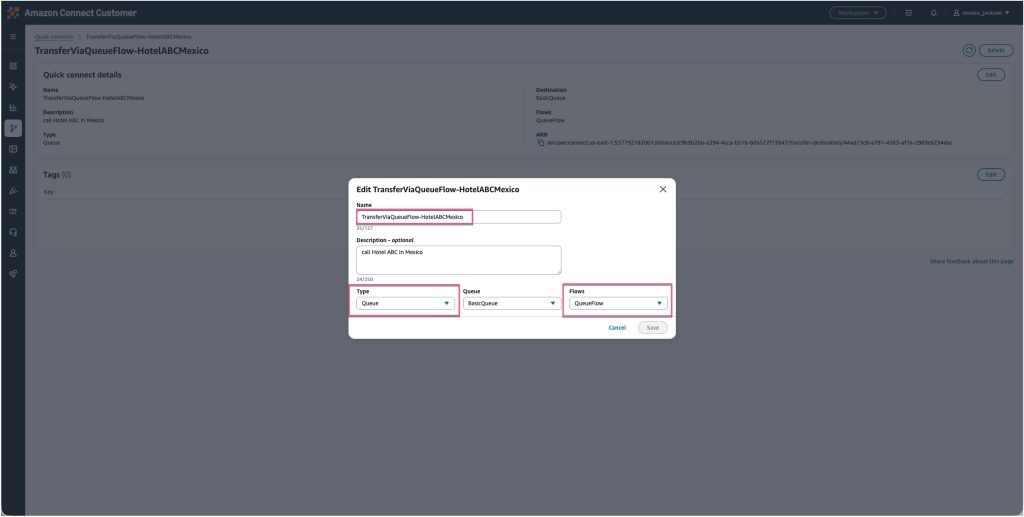The image size is (1024, 517).
Task: Click the breadcrumb current page name
Action: (138, 37)
